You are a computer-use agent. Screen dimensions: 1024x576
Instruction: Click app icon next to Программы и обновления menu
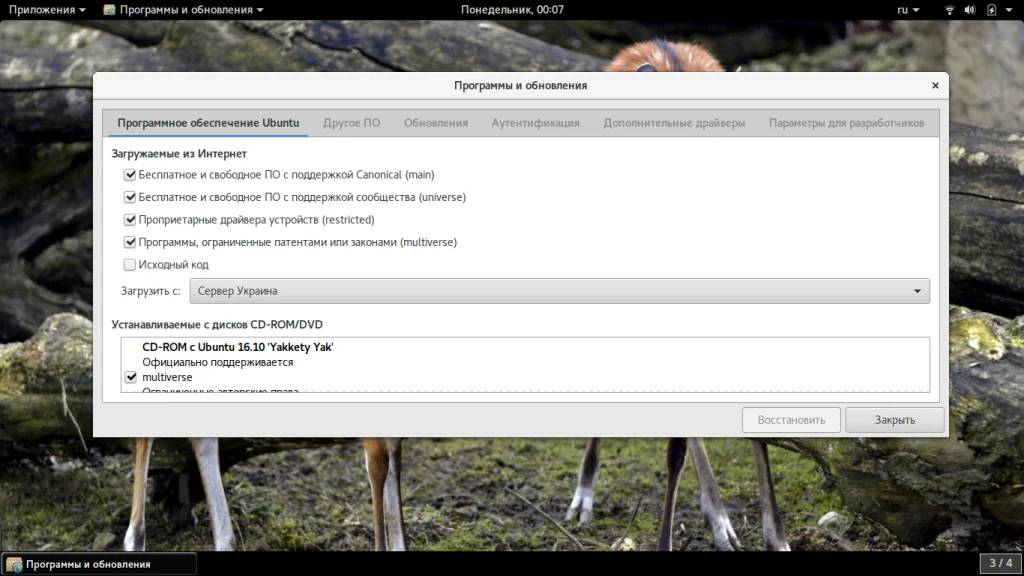(x=109, y=10)
